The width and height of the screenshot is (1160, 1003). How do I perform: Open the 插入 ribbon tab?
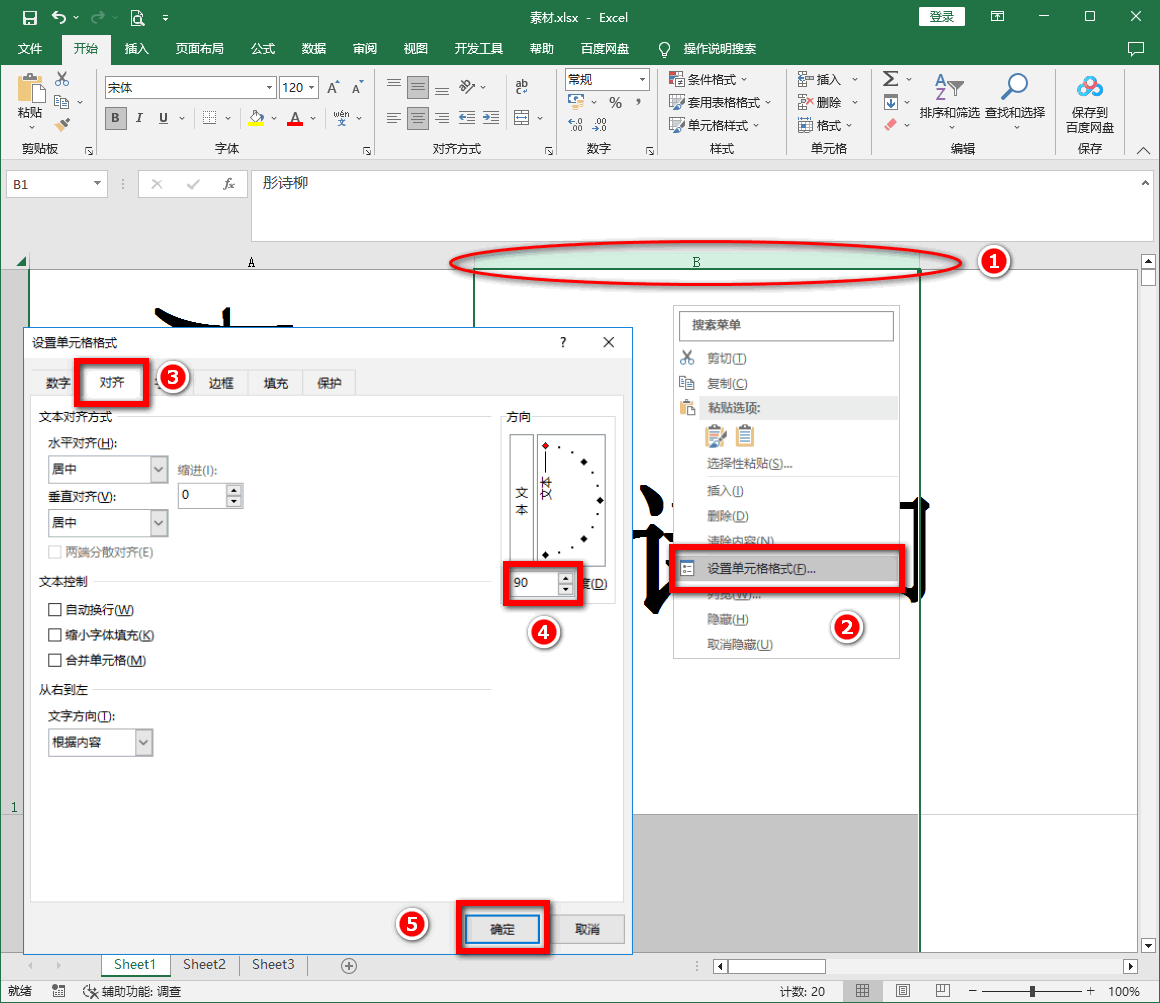point(137,49)
